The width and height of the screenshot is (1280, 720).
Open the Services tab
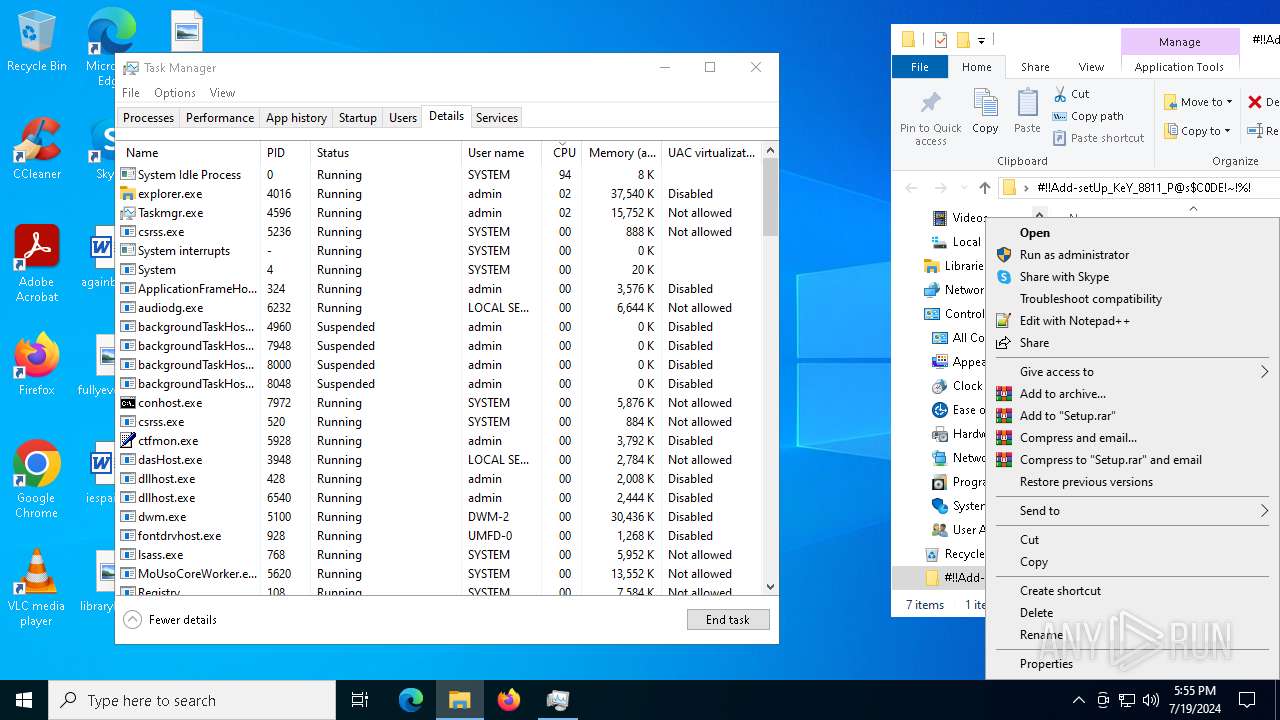point(497,118)
